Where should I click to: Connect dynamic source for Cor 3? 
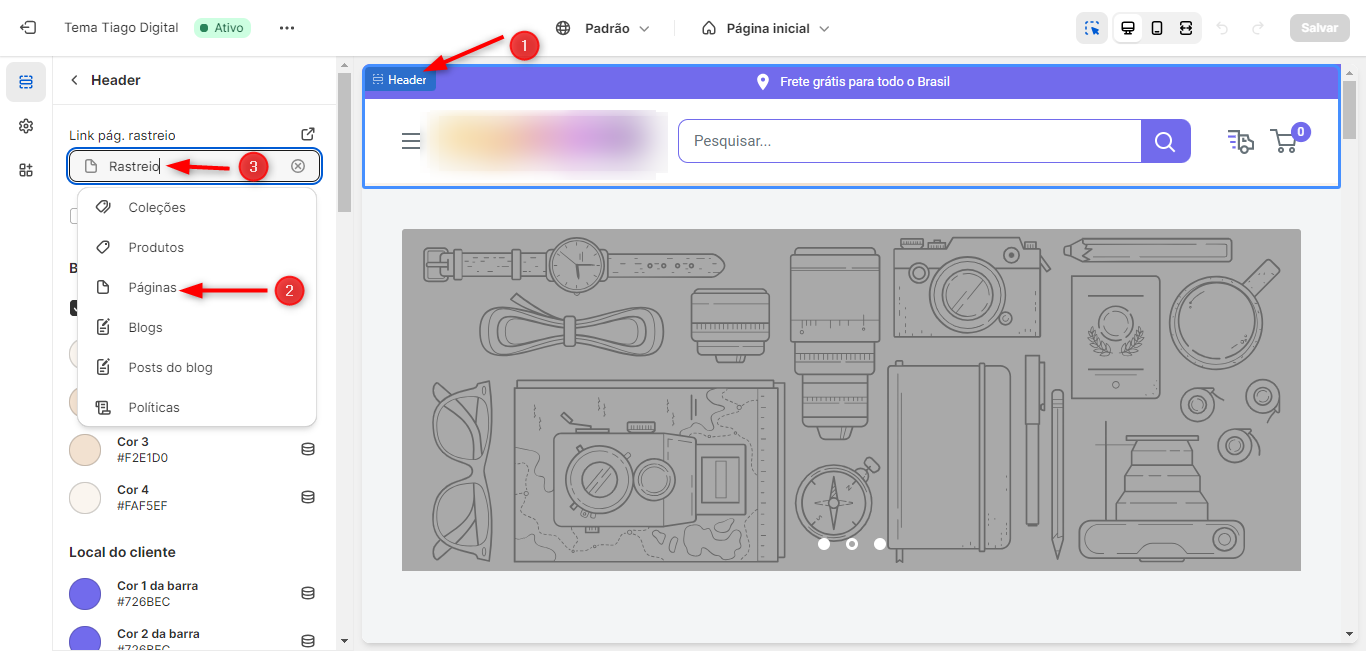pyautogui.click(x=308, y=450)
